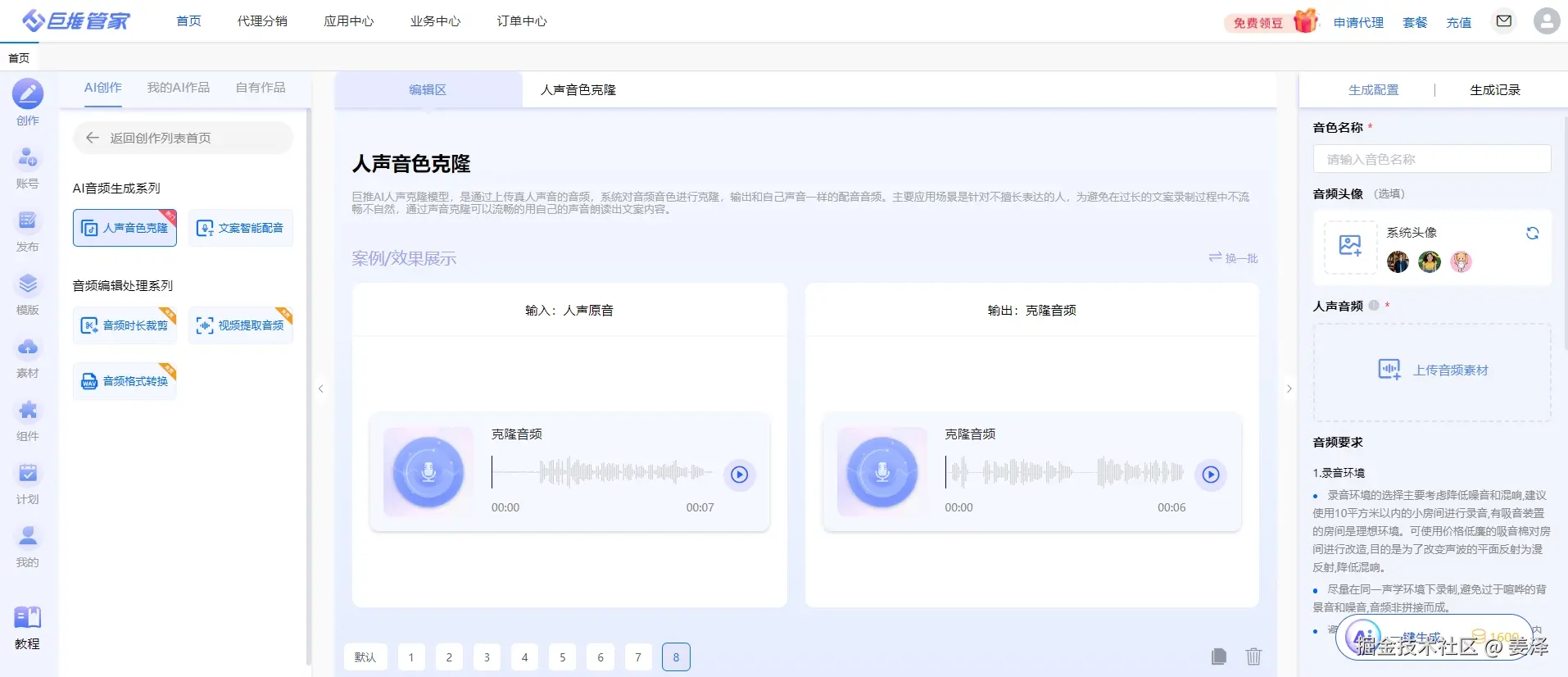Click the copy document icon at bottom
The height and width of the screenshot is (677, 1568).
pyautogui.click(x=1219, y=657)
